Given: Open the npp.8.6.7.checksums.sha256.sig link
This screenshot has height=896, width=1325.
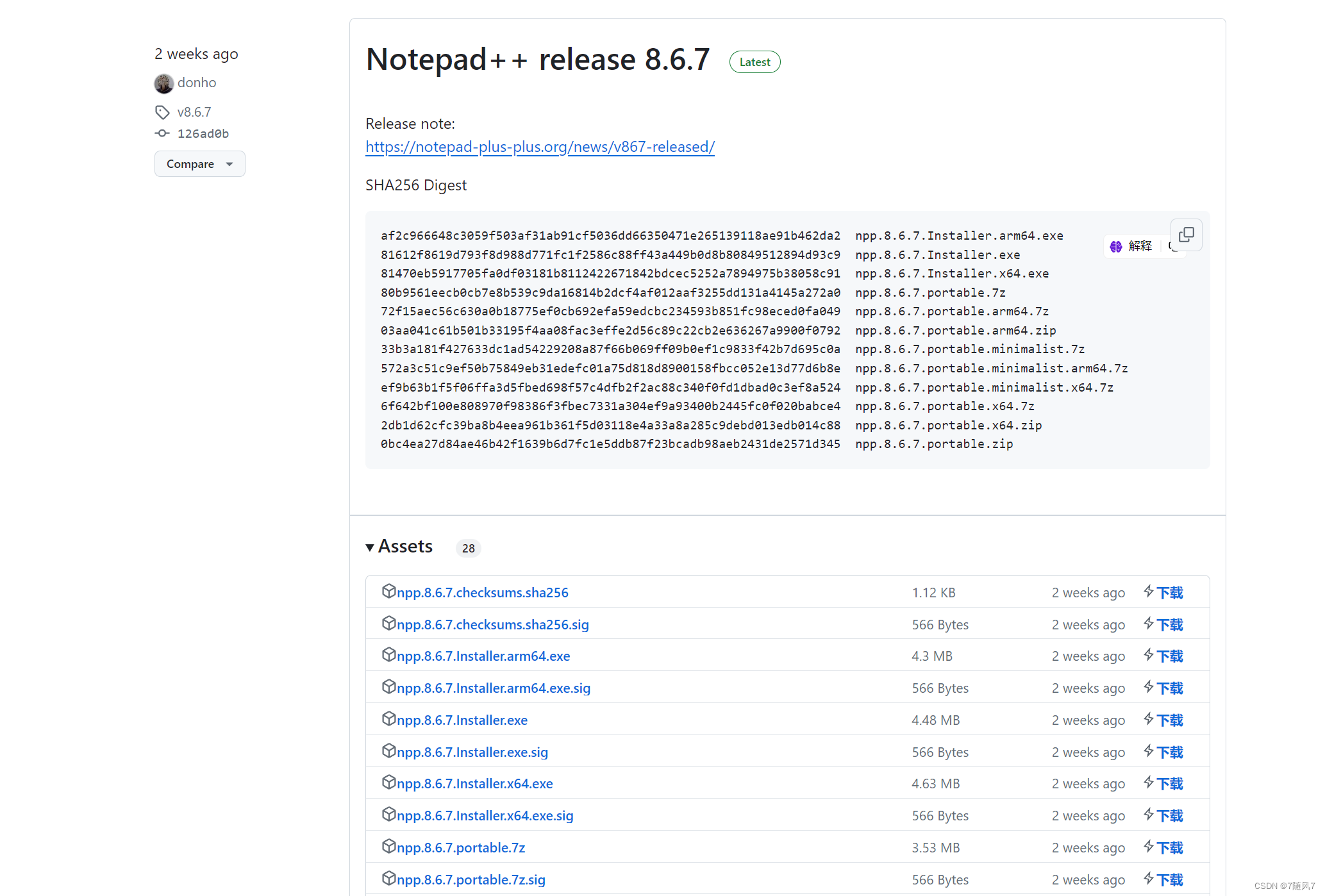Looking at the screenshot, I should pyautogui.click(x=492, y=625).
